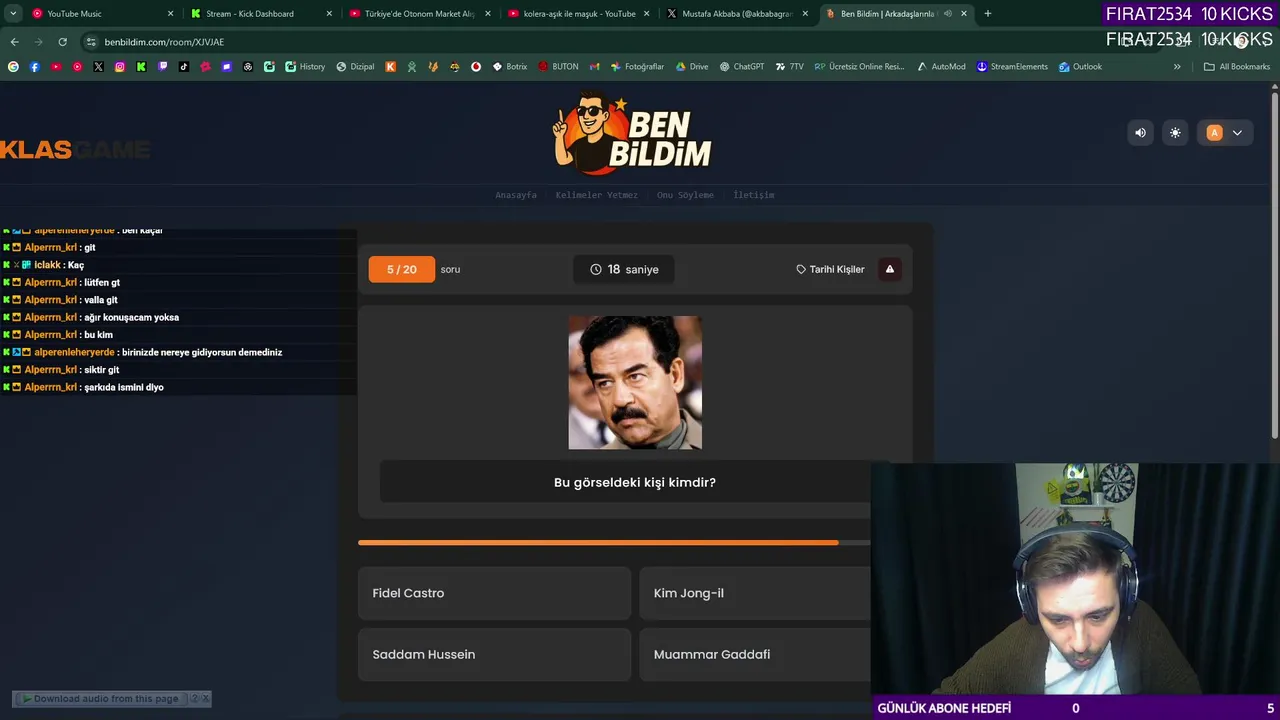Open a new browser tab
The image size is (1280, 720).
988,14
